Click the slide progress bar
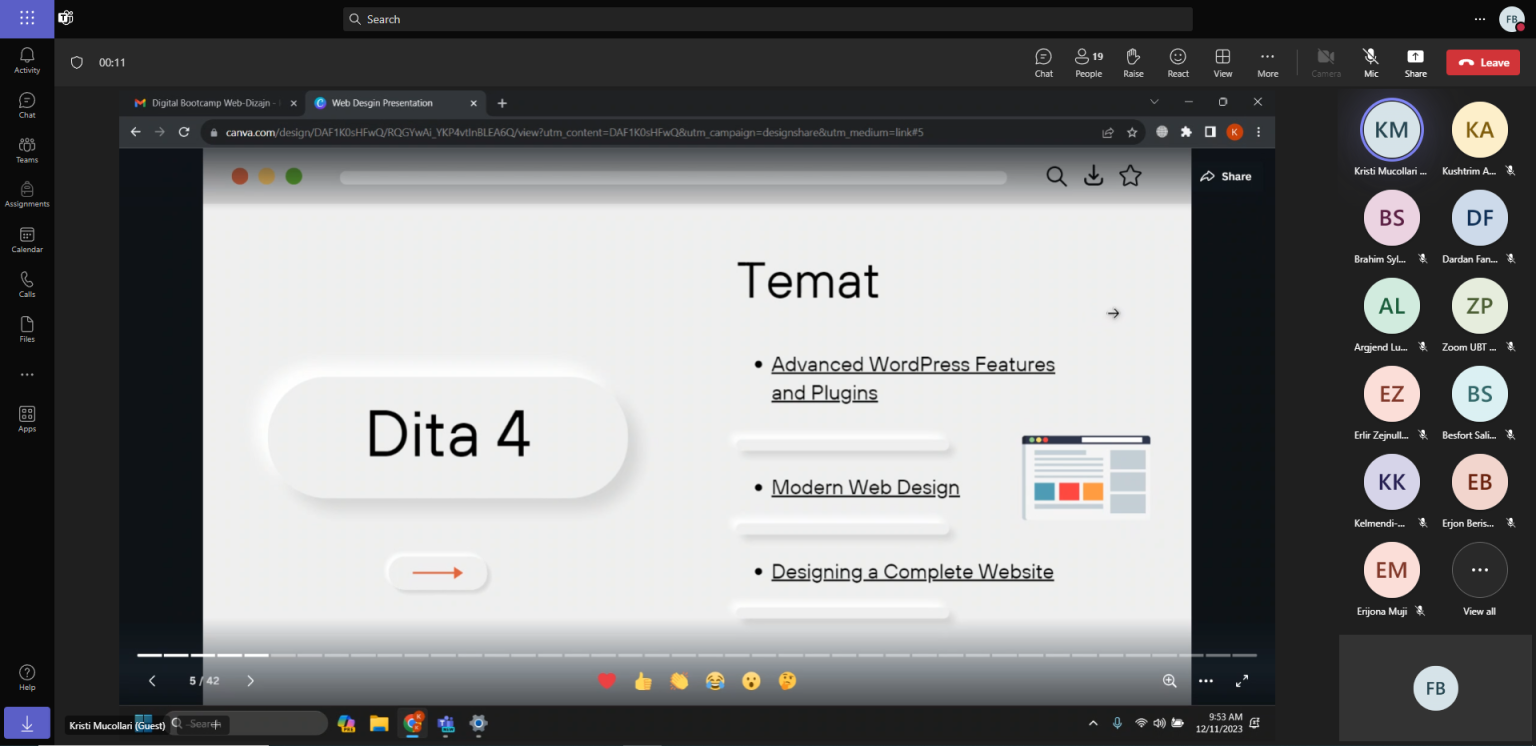1536x746 pixels. 696,655
